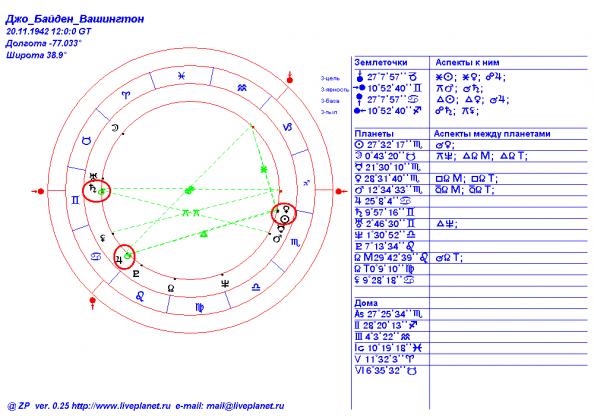The width and height of the screenshot is (594, 416).
Task: Select the left-arrow dot icon beside 10°52'40'' Sagittarius
Action: coord(360,111)
